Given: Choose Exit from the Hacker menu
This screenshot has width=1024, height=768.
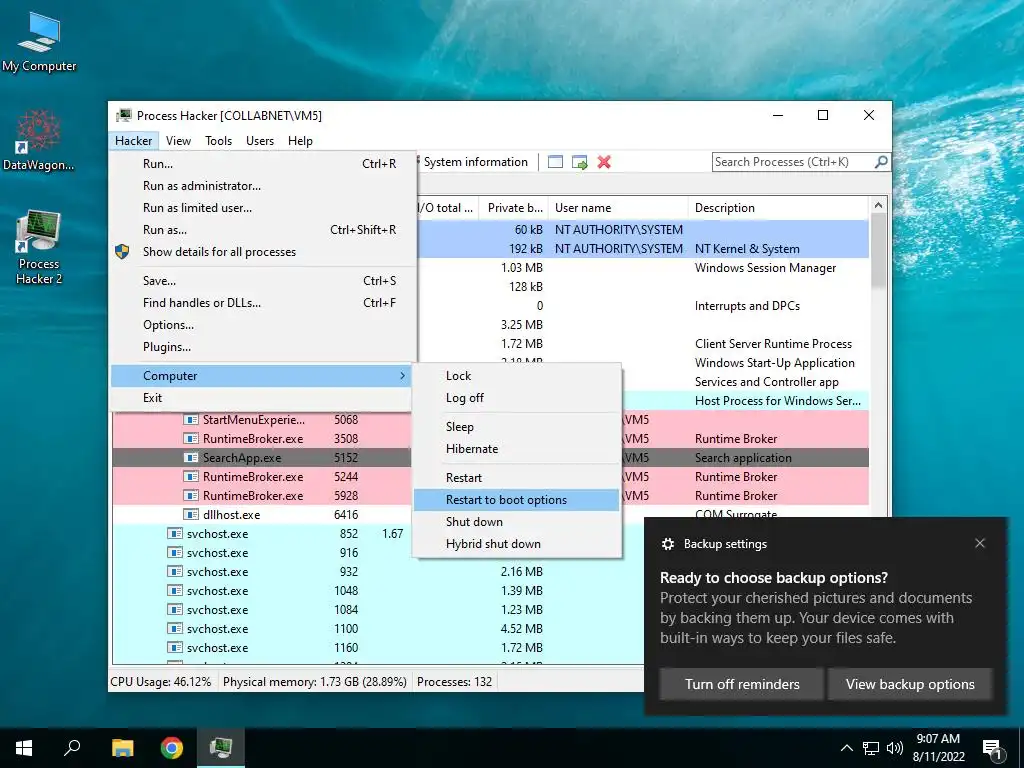Looking at the screenshot, I should pyautogui.click(x=263, y=398).
